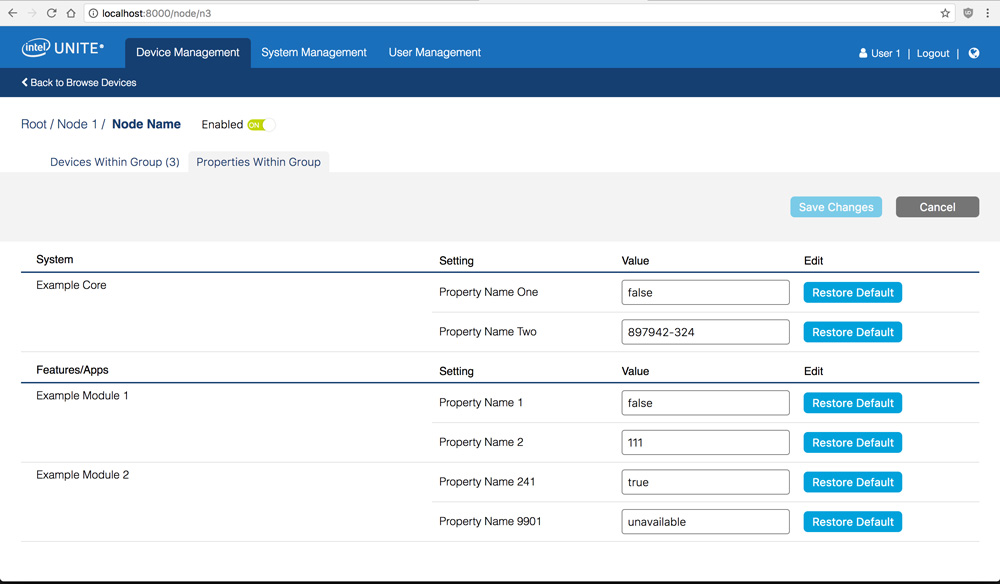
Task: Click the Example Module 2 label
Action: pyautogui.click(x=82, y=474)
